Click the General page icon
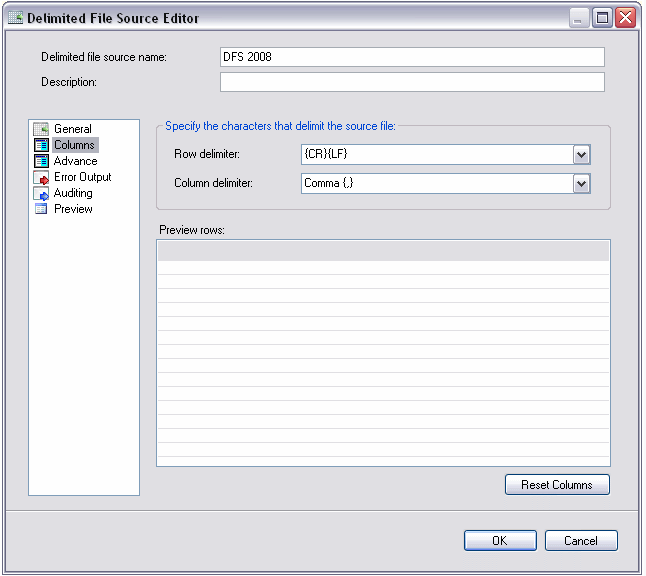 coord(41,129)
